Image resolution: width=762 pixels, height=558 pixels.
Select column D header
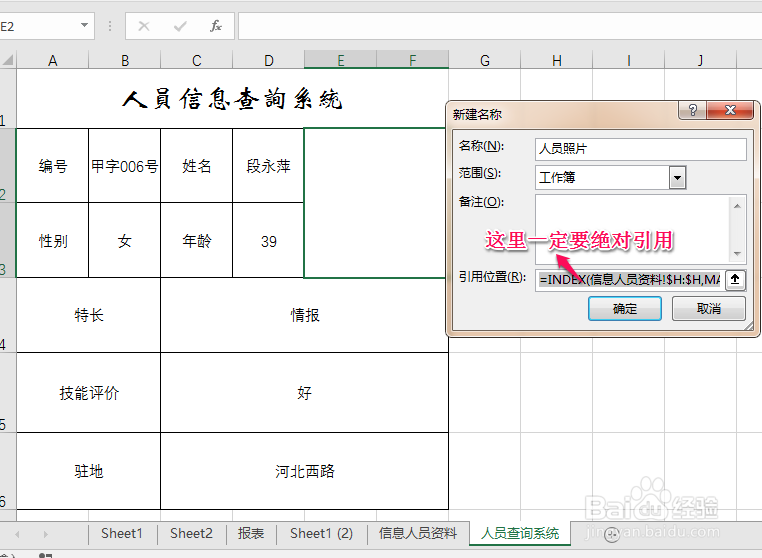(x=269, y=60)
